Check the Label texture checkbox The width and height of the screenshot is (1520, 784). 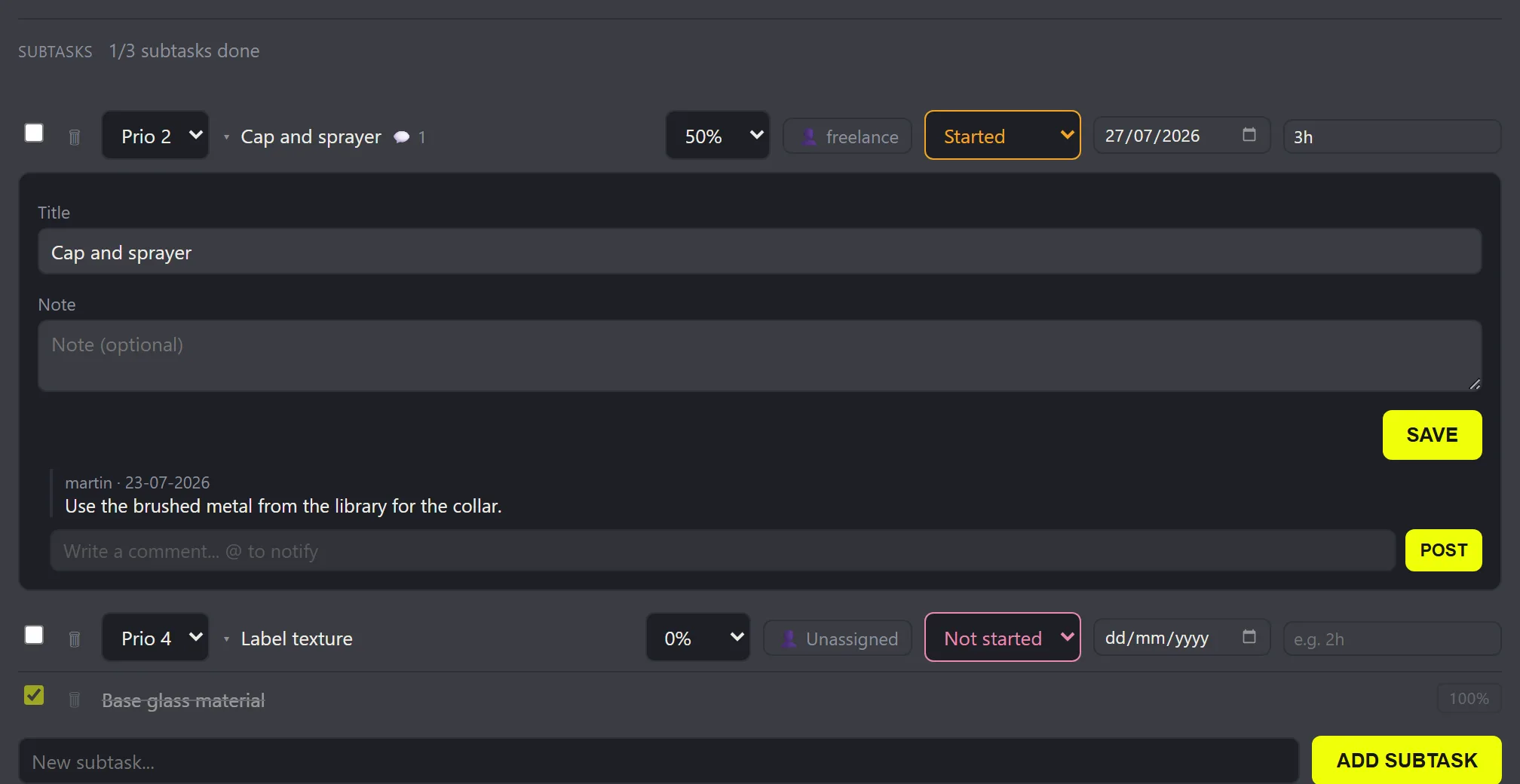(x=34, y=635)
